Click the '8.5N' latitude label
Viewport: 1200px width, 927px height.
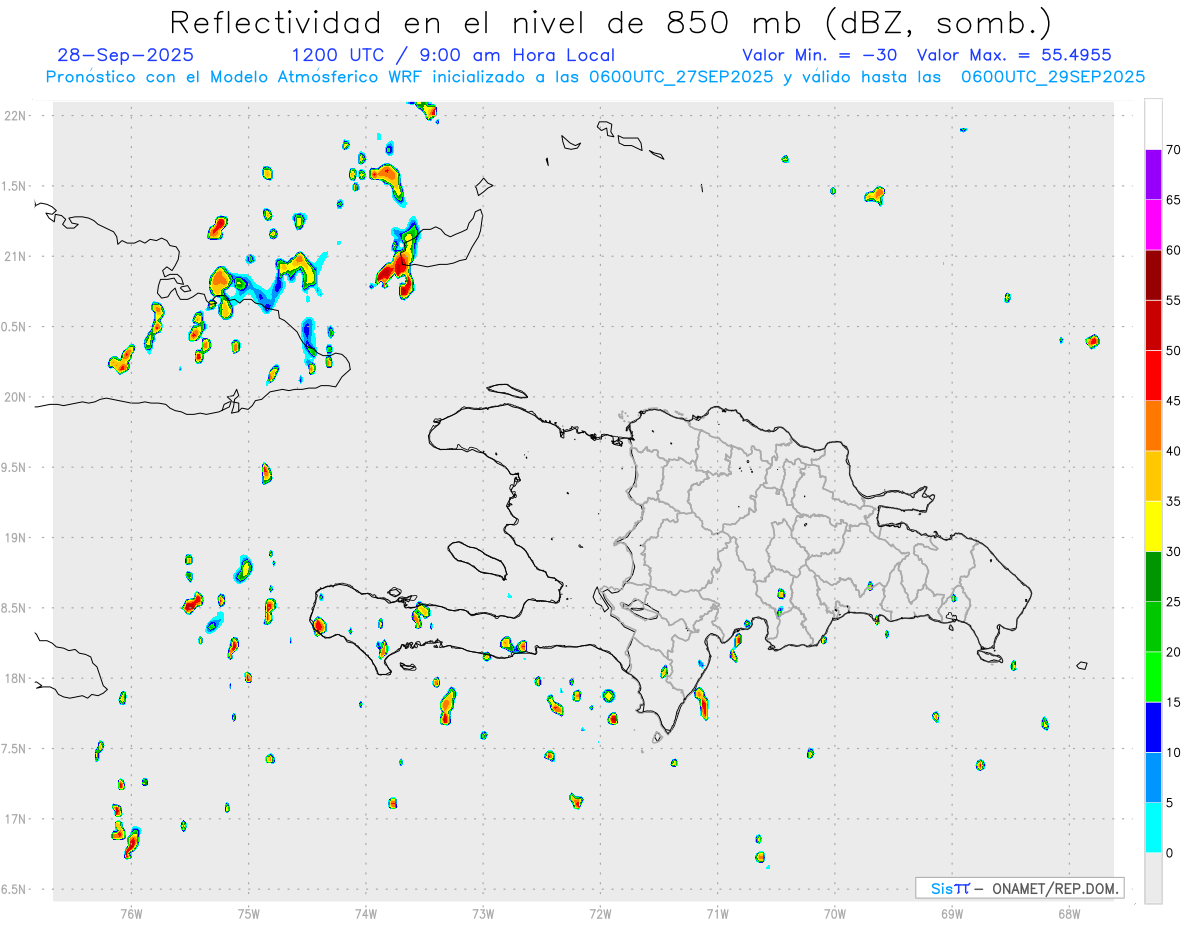(15, 608)
